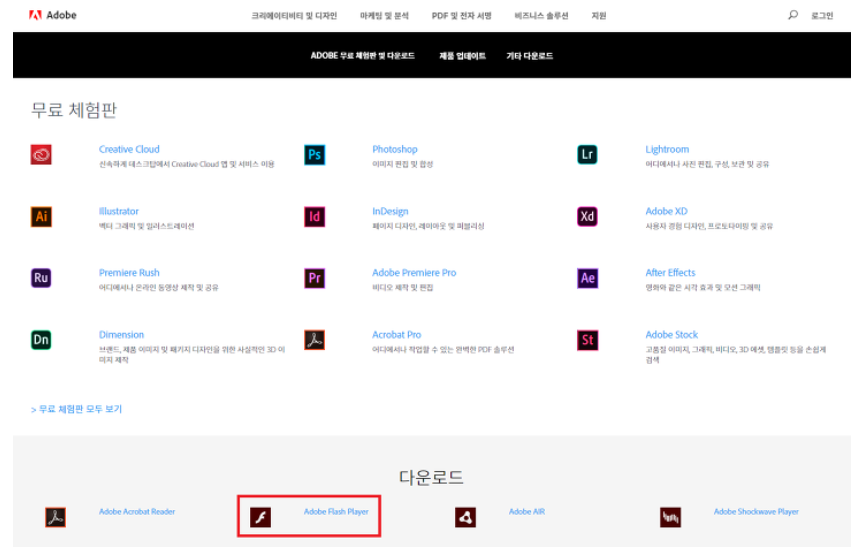Open the Adobe XD link
The image size is (863, 555).
click(x=667, y=211)
